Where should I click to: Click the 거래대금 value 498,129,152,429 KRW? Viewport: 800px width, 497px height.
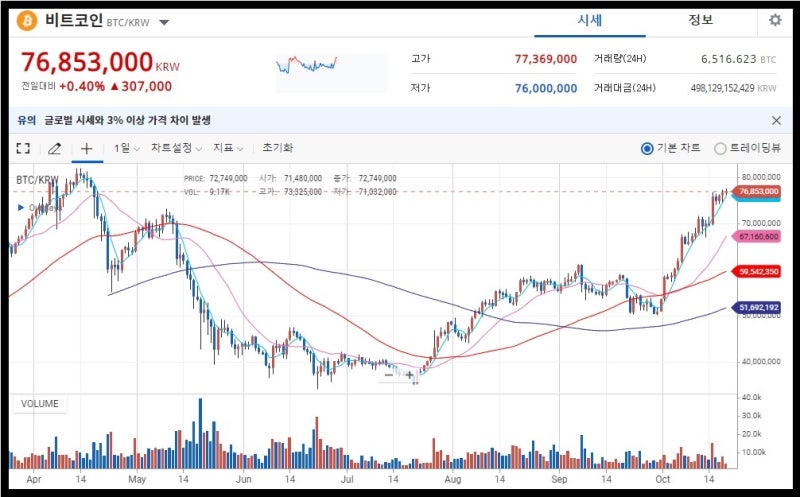[733, 88]
